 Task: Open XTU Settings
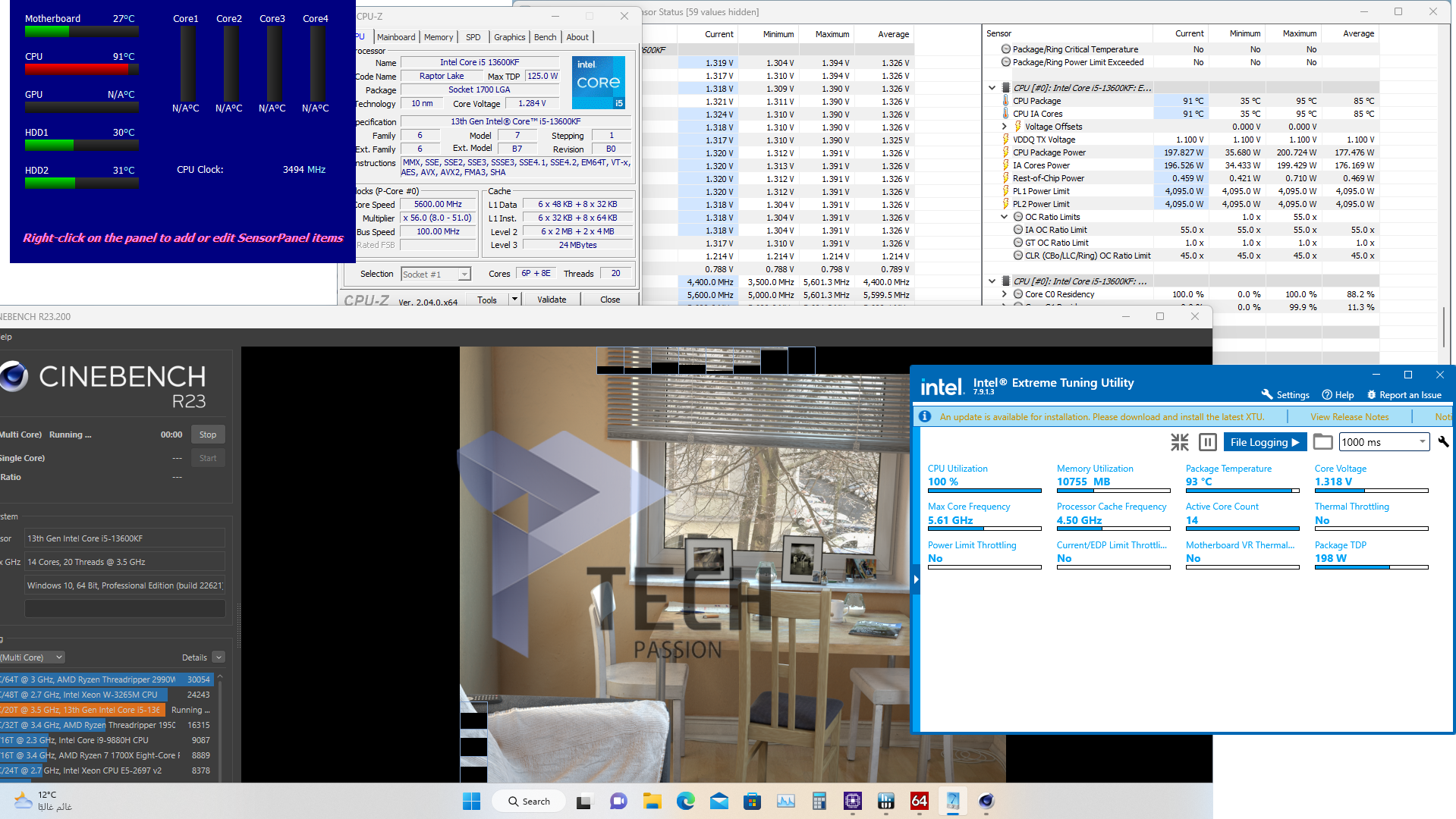tap(1285, 395)
